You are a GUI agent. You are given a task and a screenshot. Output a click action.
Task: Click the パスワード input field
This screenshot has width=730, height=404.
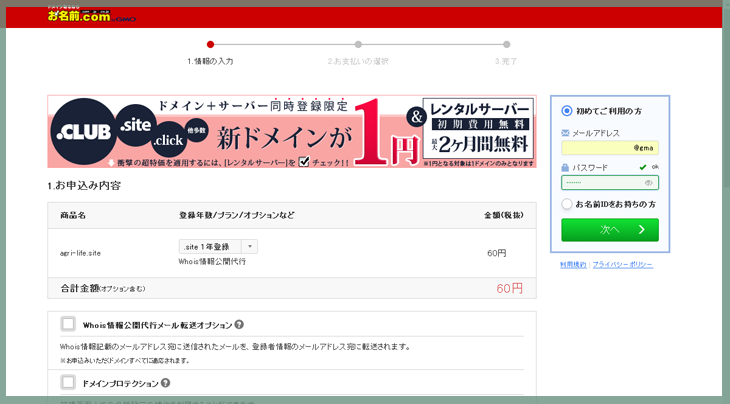point(610,182)
